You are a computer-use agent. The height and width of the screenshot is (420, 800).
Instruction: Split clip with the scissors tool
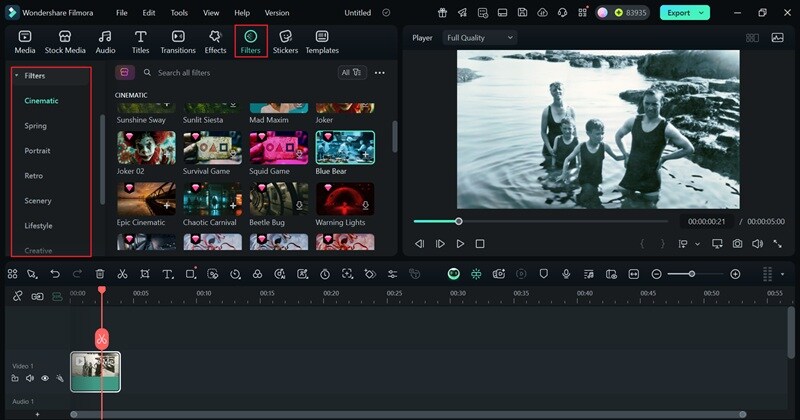tap(122, 274)
